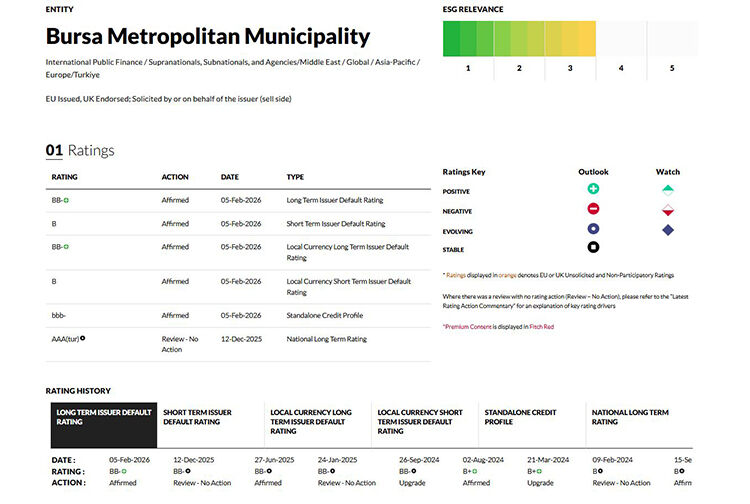Click the DATE column header
The image size is (750, 504).
coord(230,177)
